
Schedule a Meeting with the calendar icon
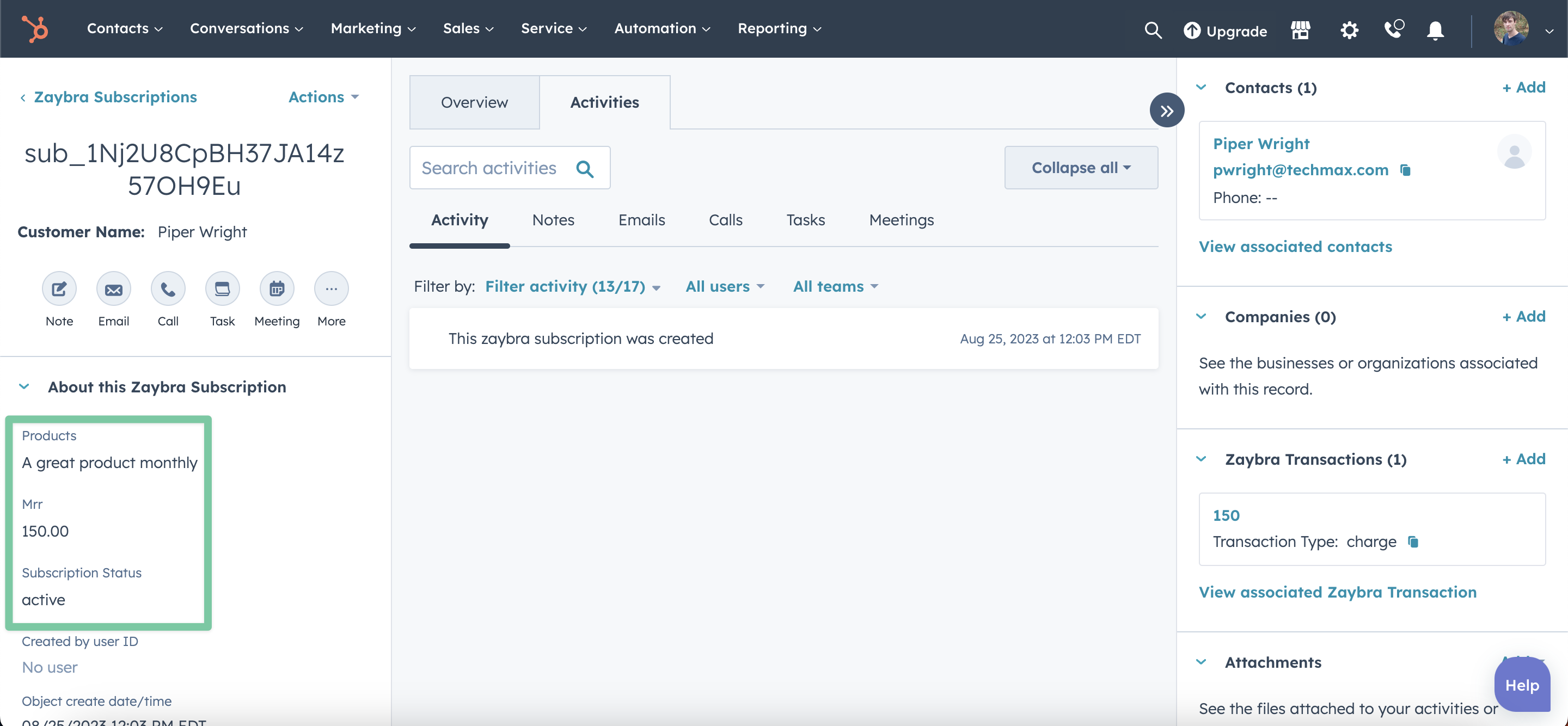click(x=277, y=288)
